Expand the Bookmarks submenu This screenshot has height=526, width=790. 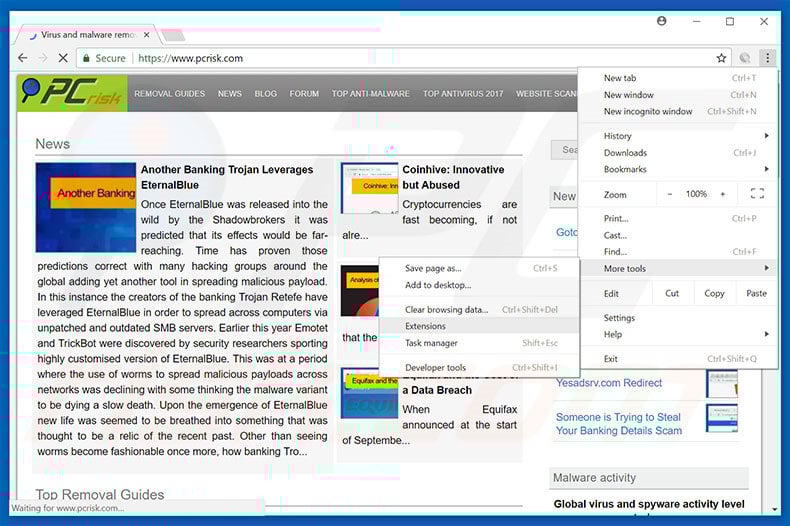tap(678, 169)
